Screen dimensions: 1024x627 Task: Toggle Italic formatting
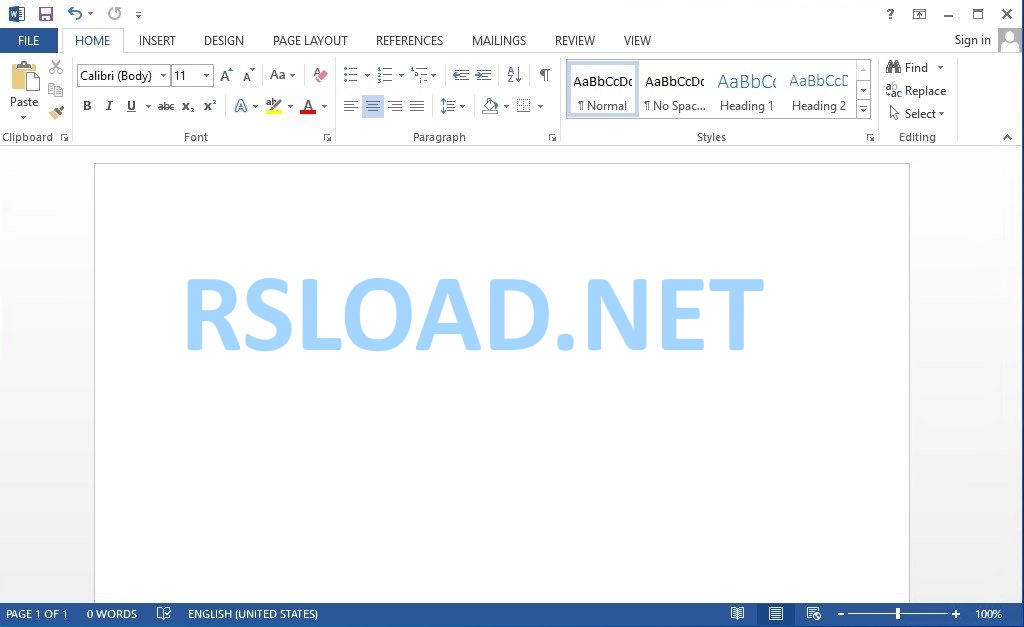pyautogui.click(x=109, y=106)
